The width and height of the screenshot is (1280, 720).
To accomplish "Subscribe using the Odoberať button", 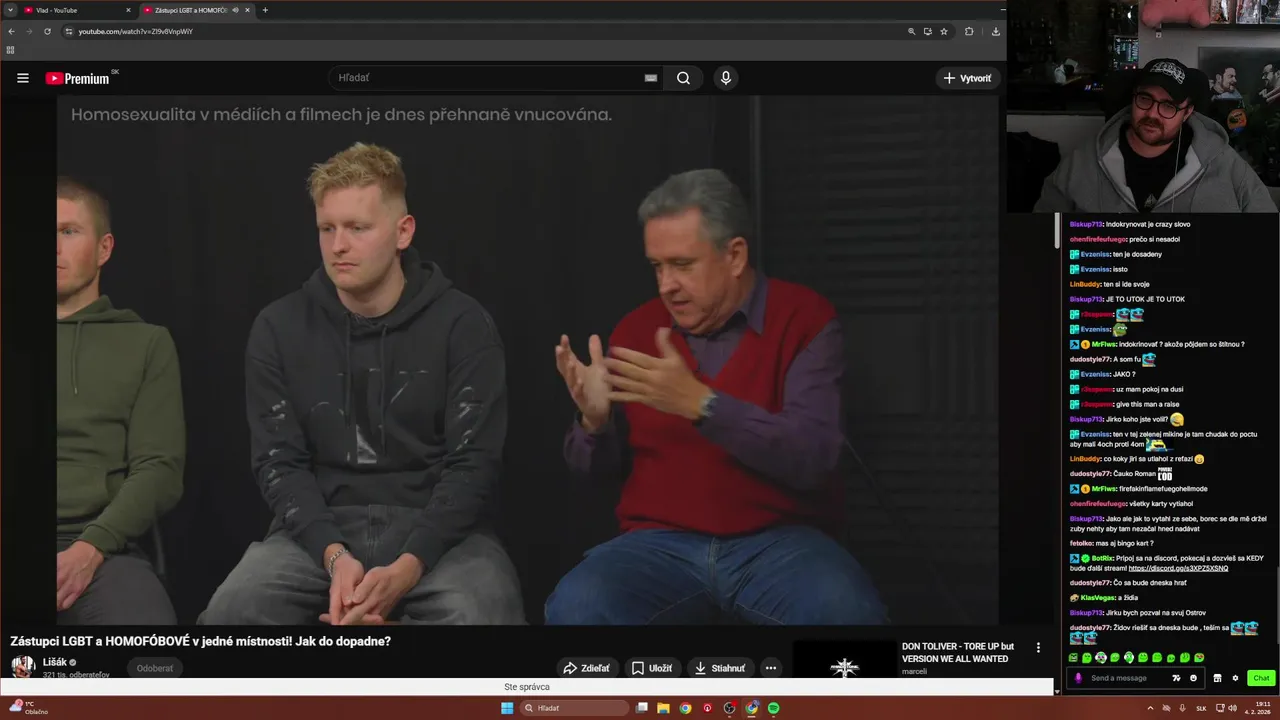I will tap(155, 668).
